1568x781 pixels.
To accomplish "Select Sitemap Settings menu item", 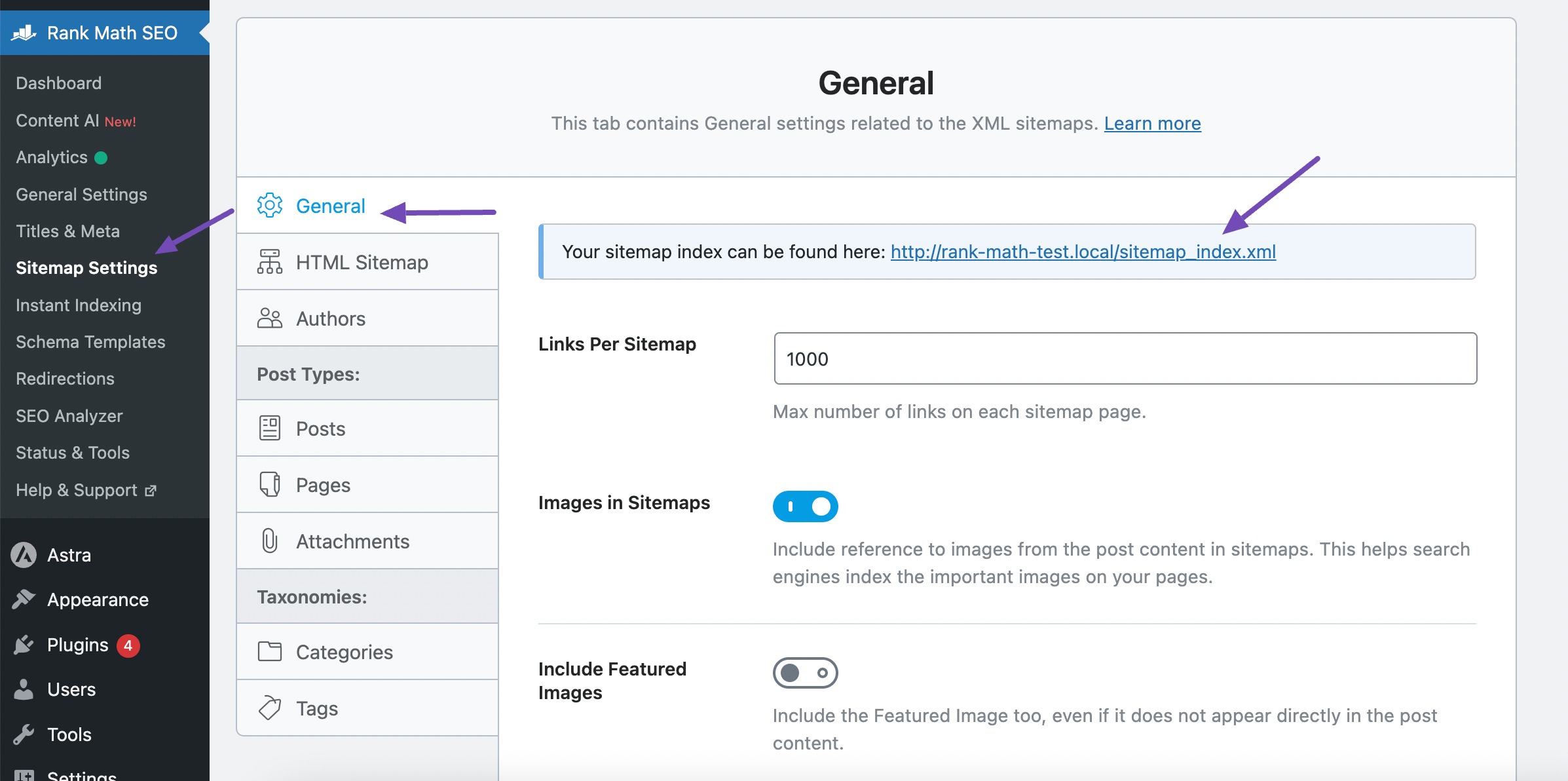I will click(x=86, y=268).
